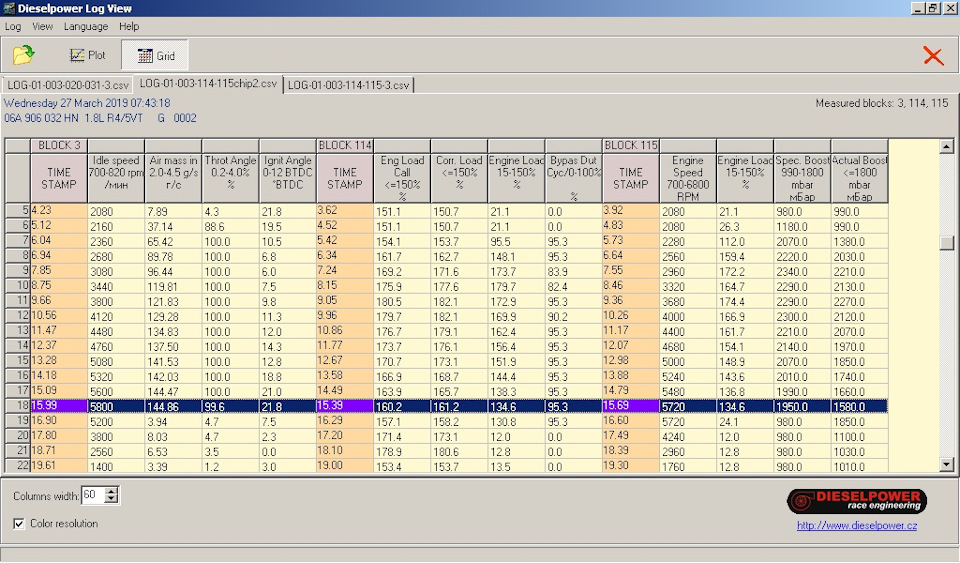Click Measured blocks: 3, 114, 115 text
Viewport: 960px width, 563px height.
(882, 103)
